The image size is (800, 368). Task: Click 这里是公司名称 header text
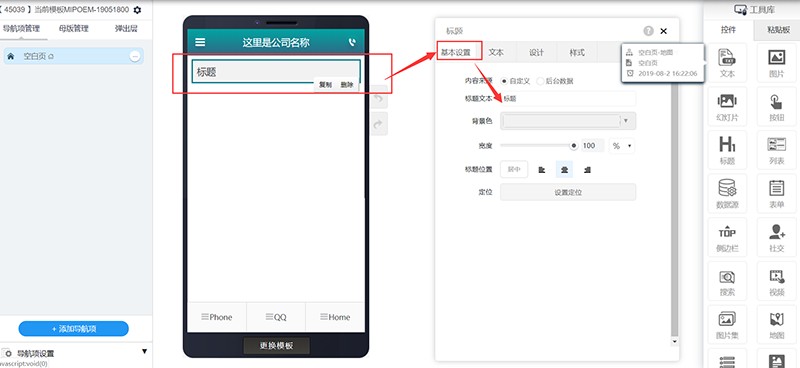pyautogui.click(x=276, y=42)
